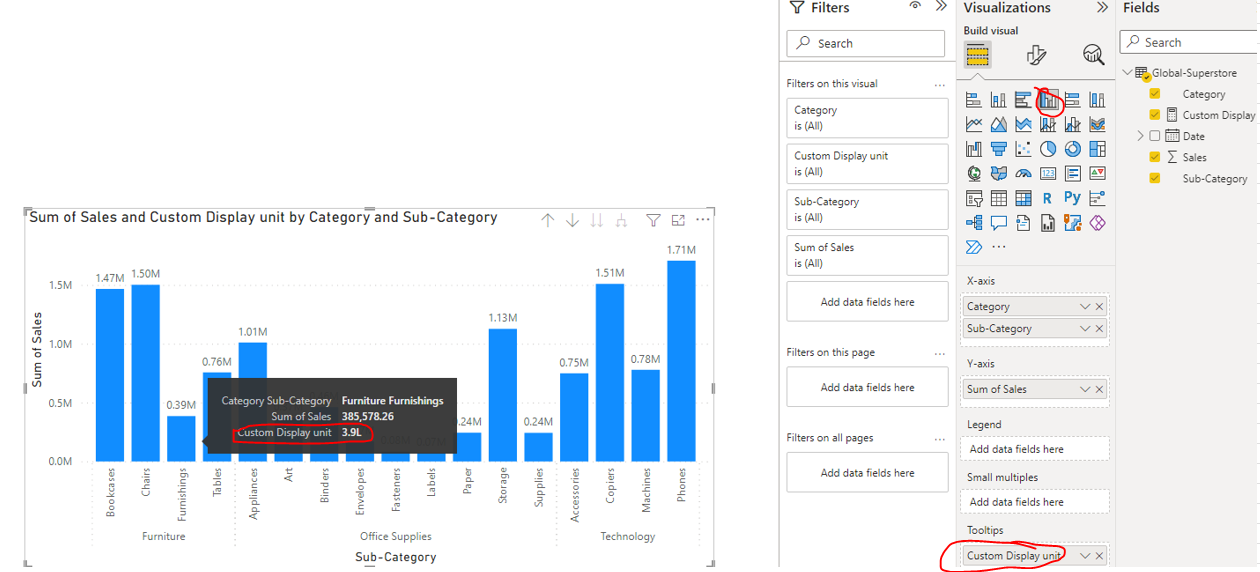Open the Category filter card
Screen dimensions: 1260x572
867,118
